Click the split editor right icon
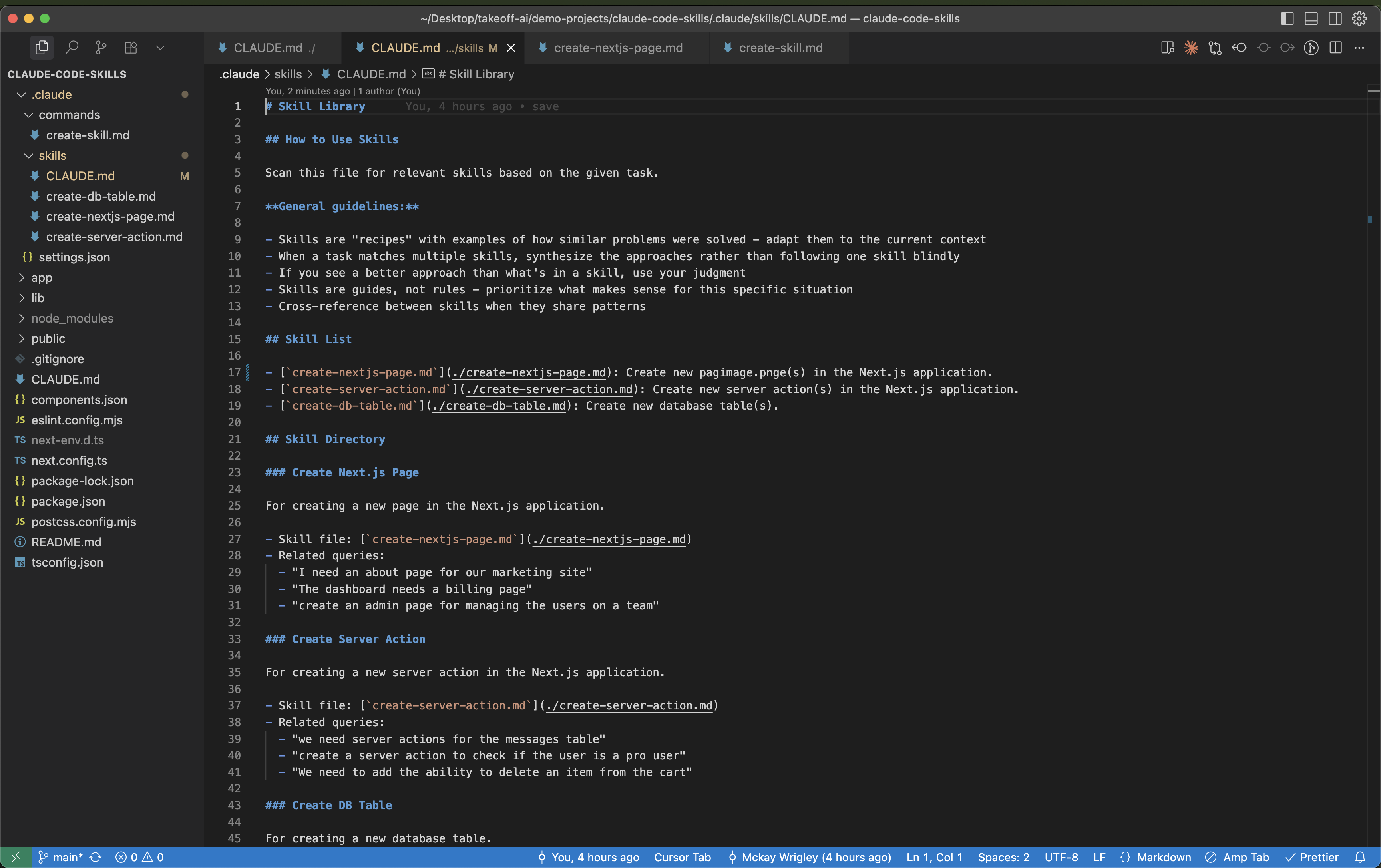 click(x=1335, y=48)
